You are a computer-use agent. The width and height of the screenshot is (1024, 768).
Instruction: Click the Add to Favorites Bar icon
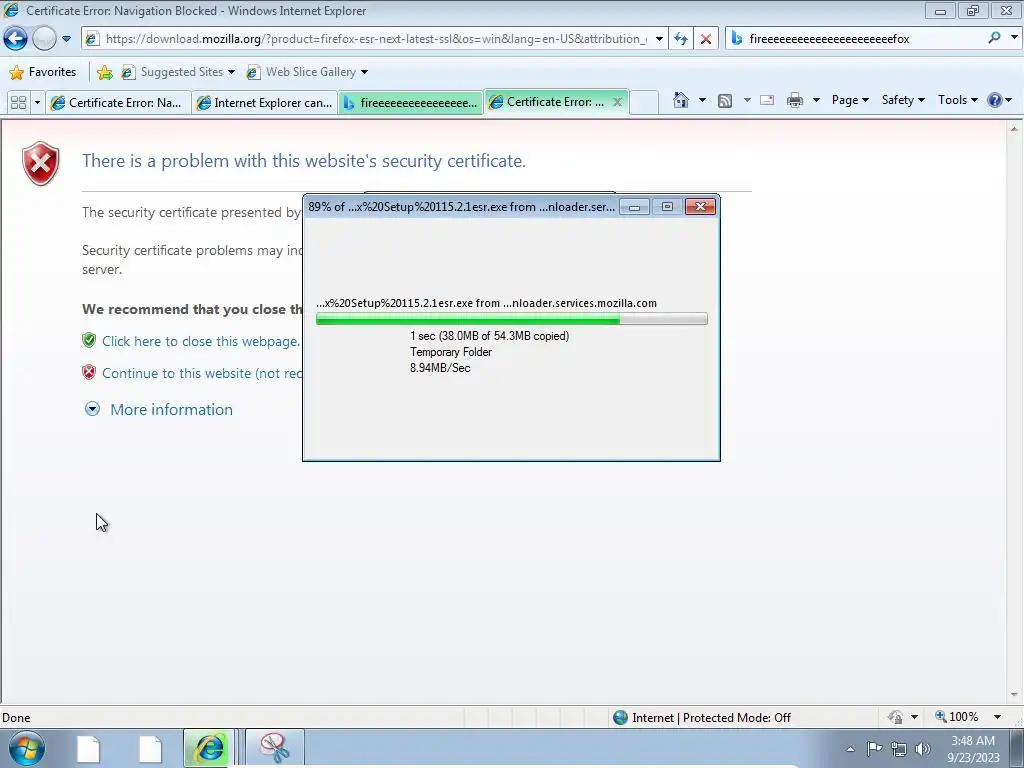click(104, 72)
